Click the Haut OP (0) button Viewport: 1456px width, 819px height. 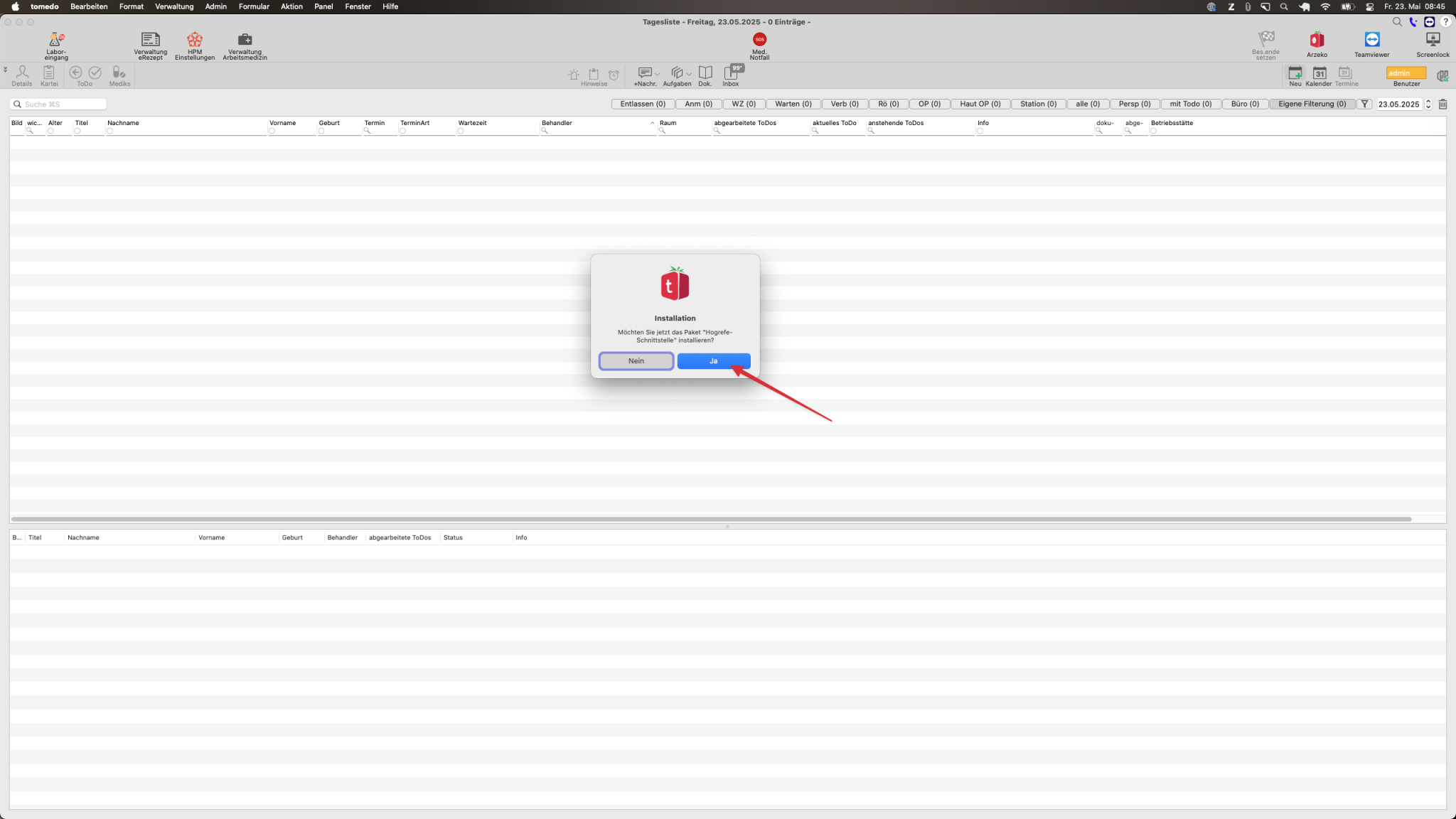point(980,104)
